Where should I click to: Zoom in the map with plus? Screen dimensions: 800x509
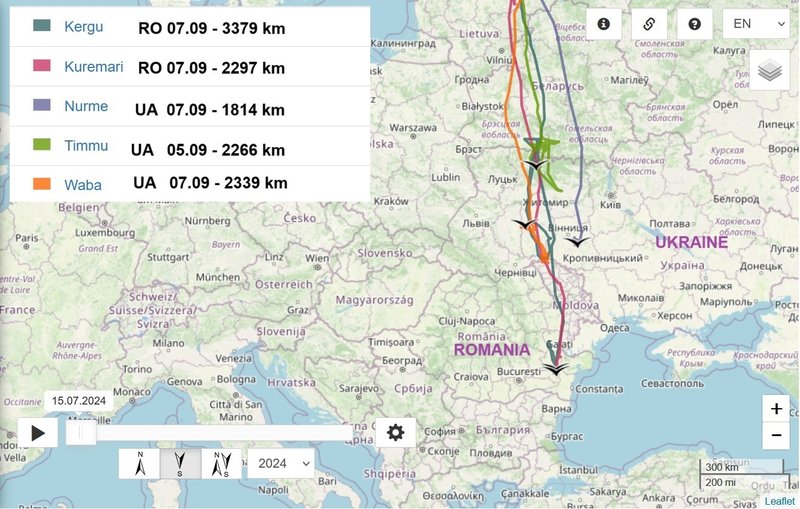coord(776,409)
